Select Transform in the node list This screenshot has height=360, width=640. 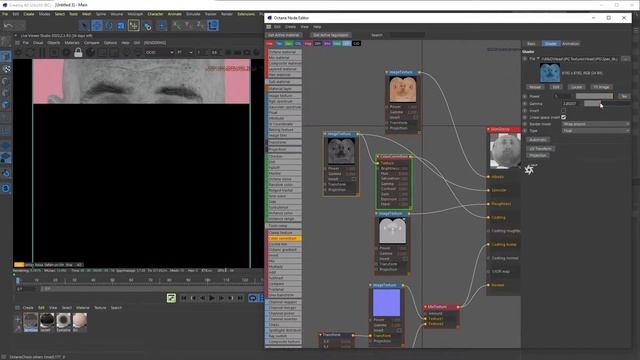pos(284,142)
